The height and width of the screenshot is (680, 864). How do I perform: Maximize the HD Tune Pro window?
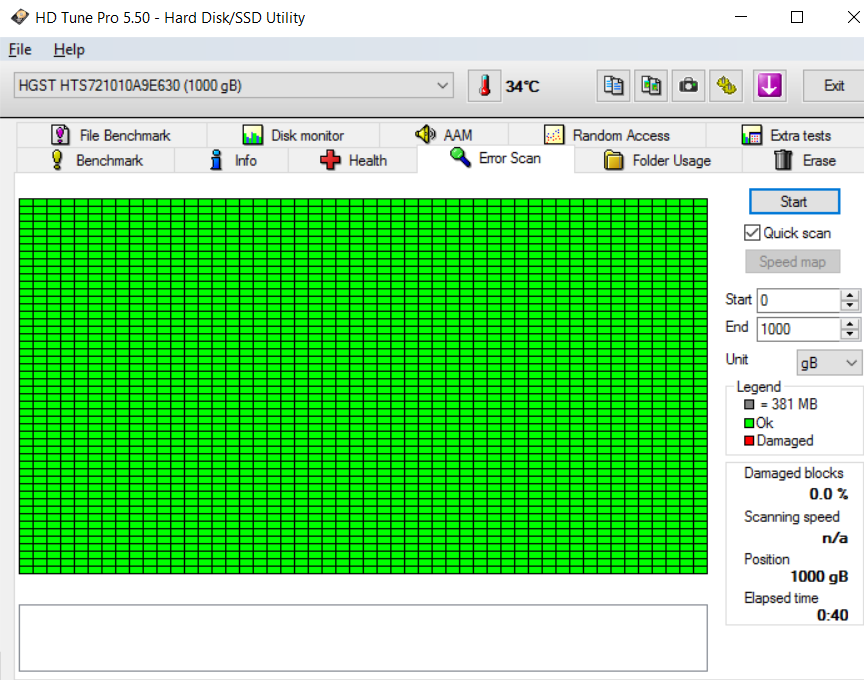[797, 17]
